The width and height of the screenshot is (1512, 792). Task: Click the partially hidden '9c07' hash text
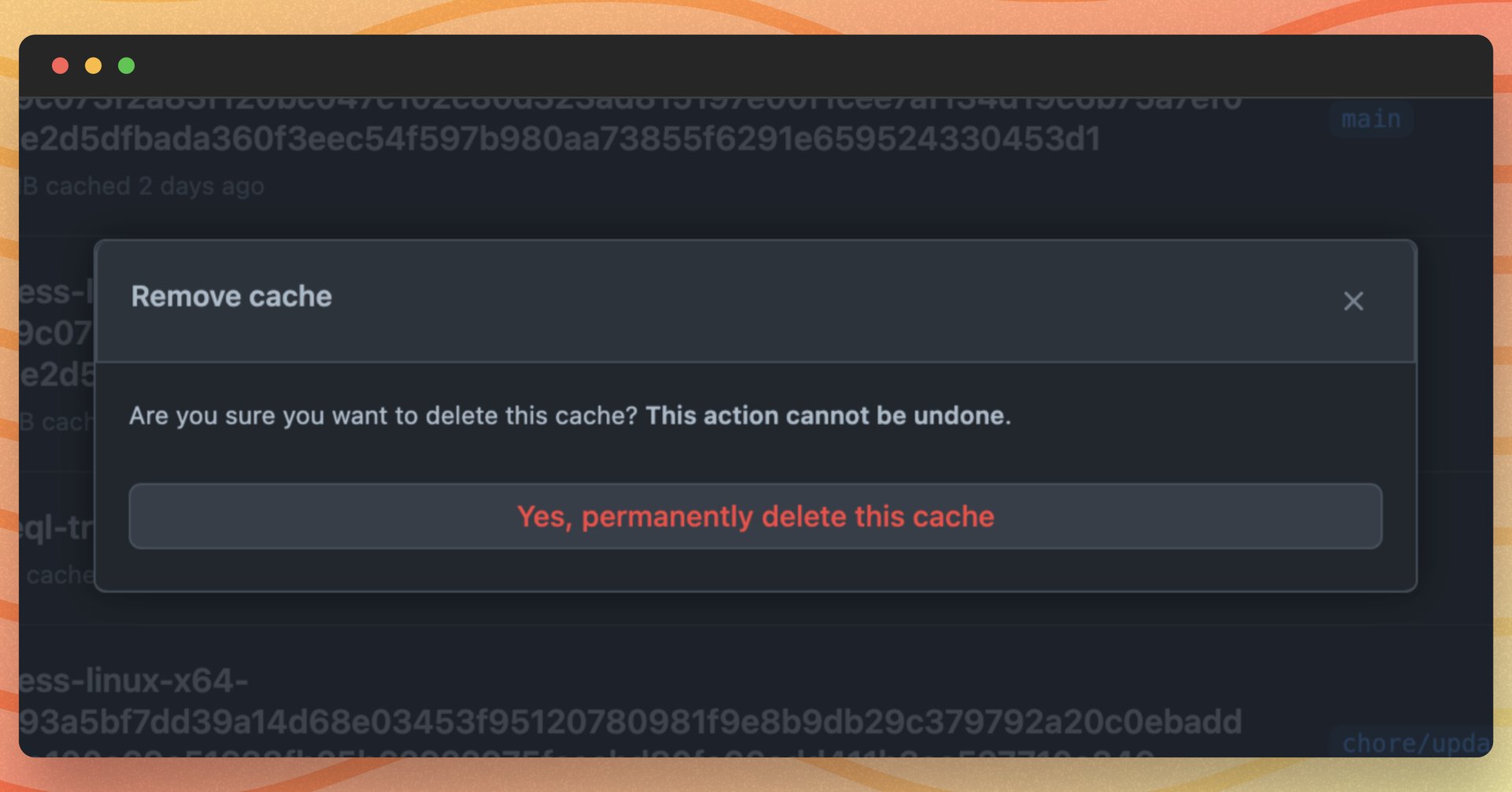click(55, 334)
